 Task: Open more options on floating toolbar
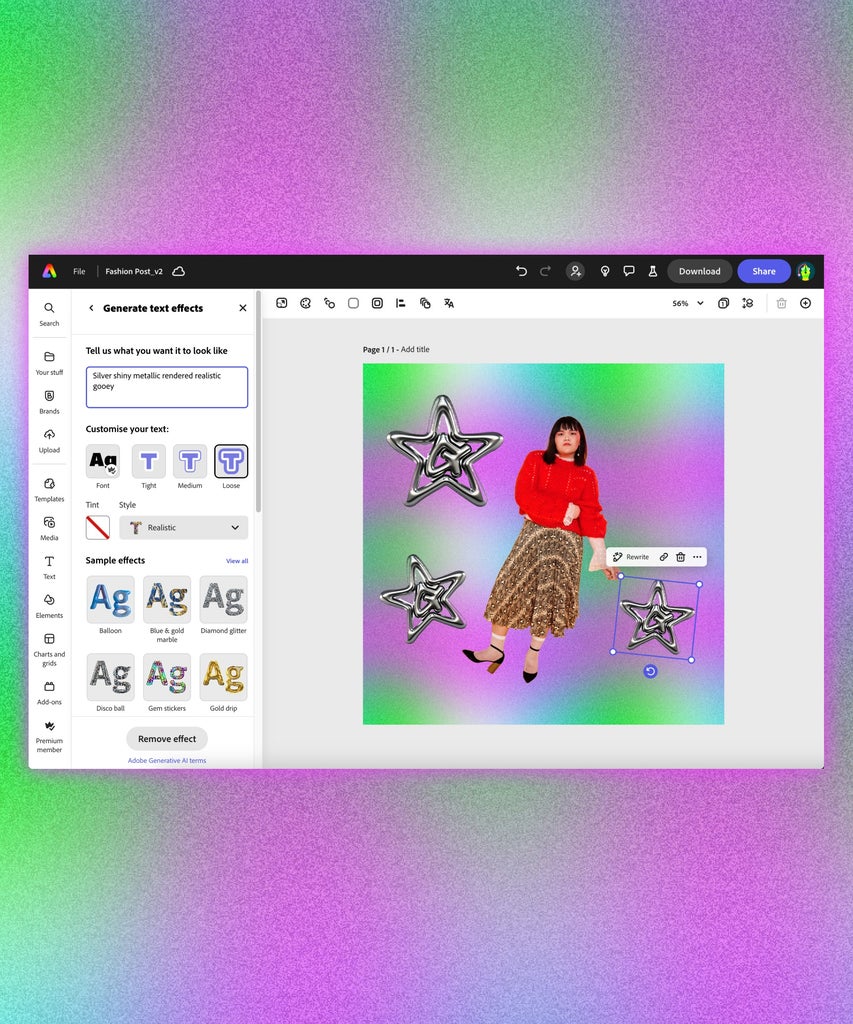point(697,557)
